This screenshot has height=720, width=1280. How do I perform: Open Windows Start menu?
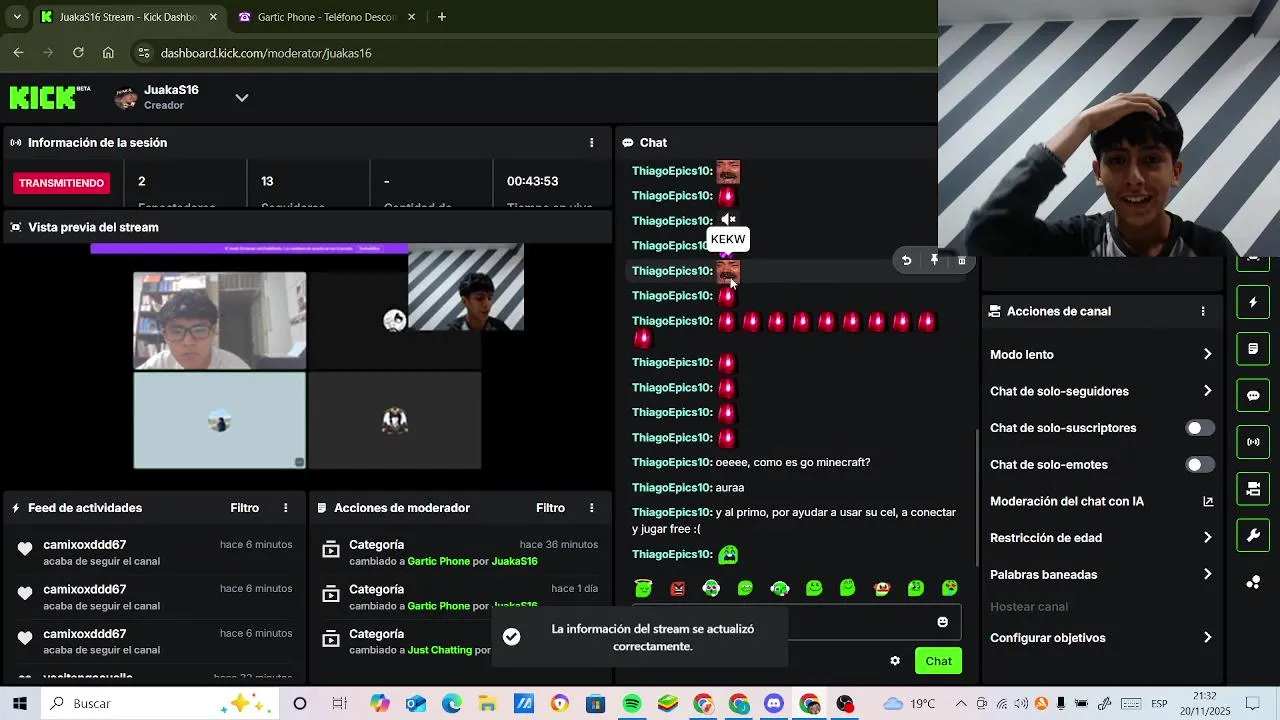coord(19,704)
